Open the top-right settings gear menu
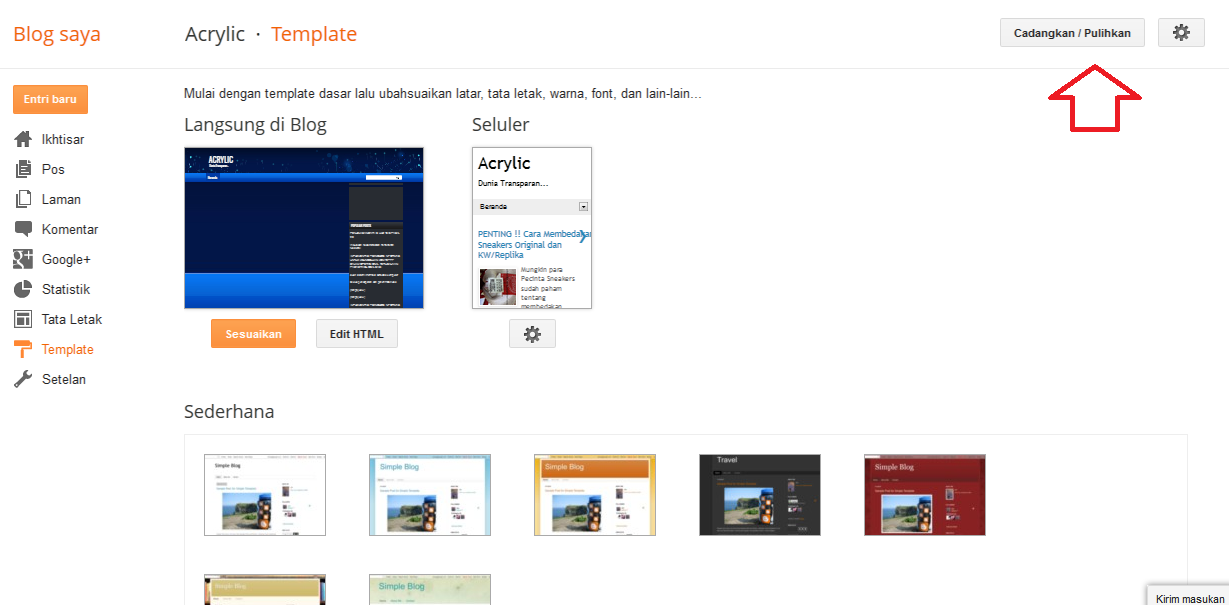The height and width of the screenshot is (605, 1229). pos(1181,32)
